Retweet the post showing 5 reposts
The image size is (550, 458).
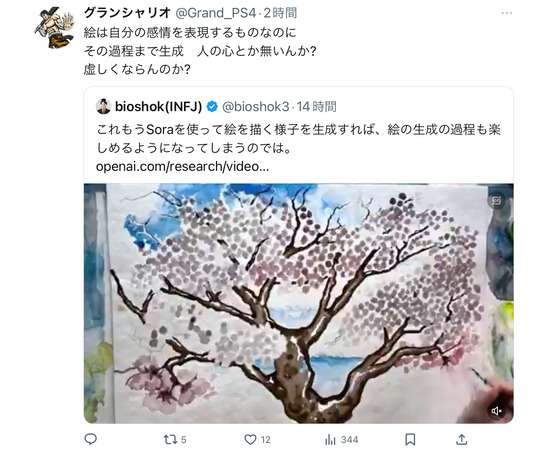pos(175,439)
